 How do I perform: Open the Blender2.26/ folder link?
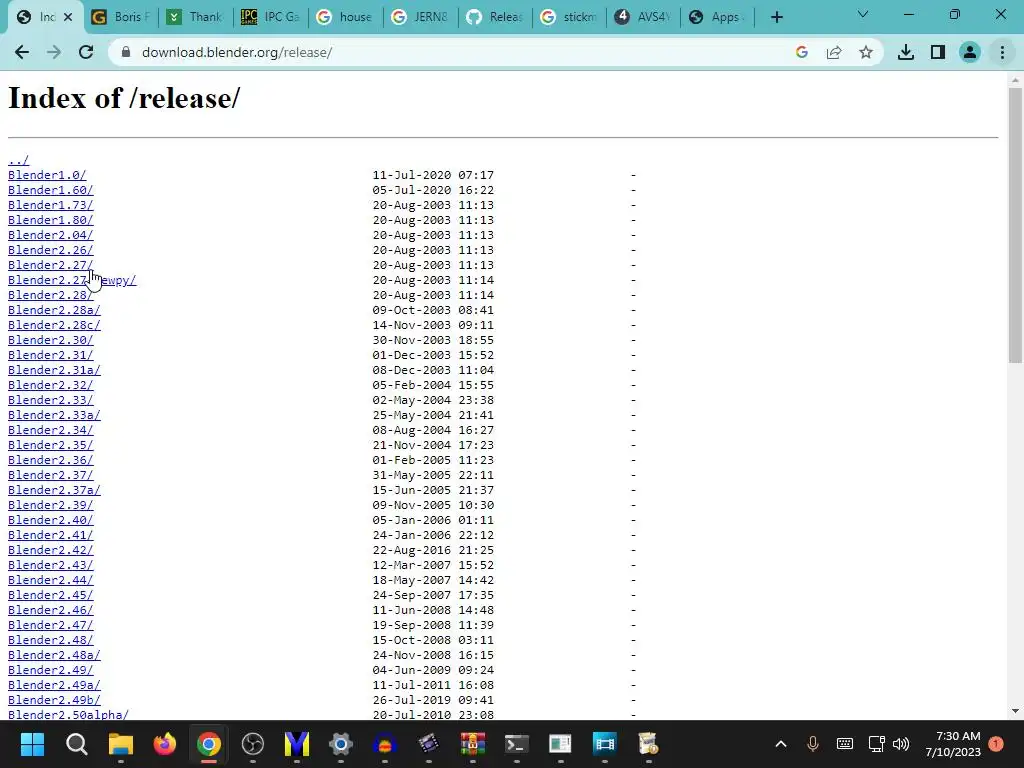[50, 250]
